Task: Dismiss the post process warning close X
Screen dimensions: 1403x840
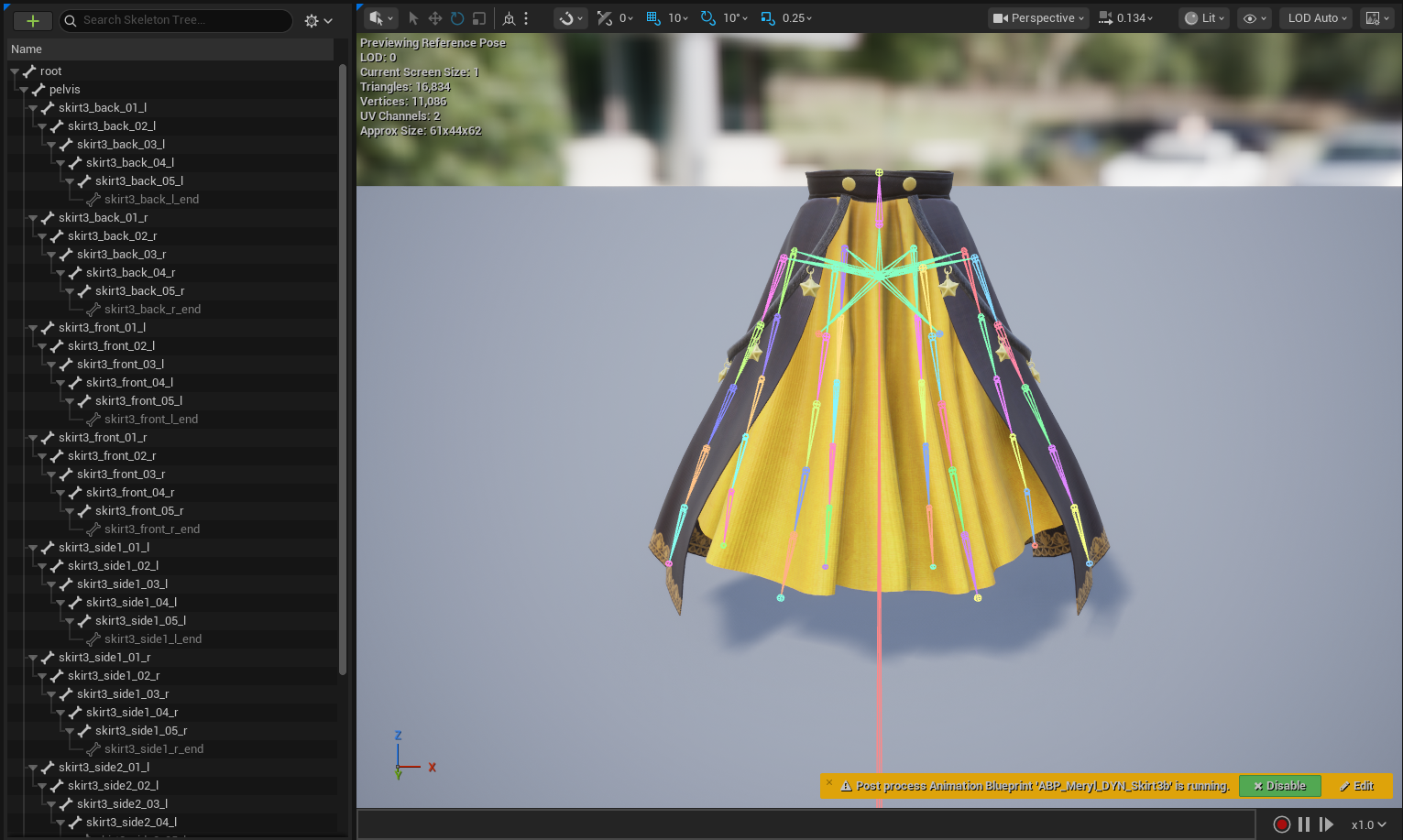Action: (828, 782)
